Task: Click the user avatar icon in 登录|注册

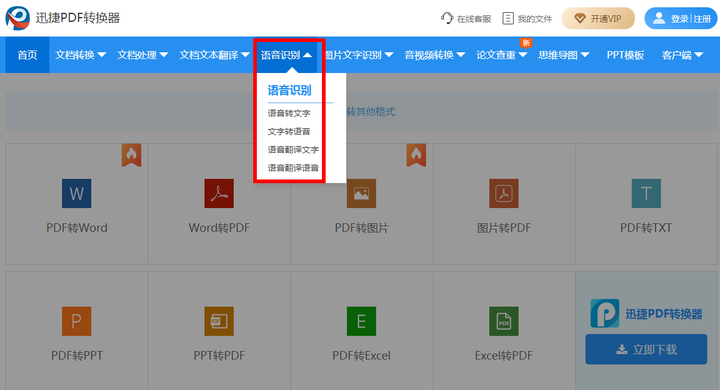Action: [659, 18]
